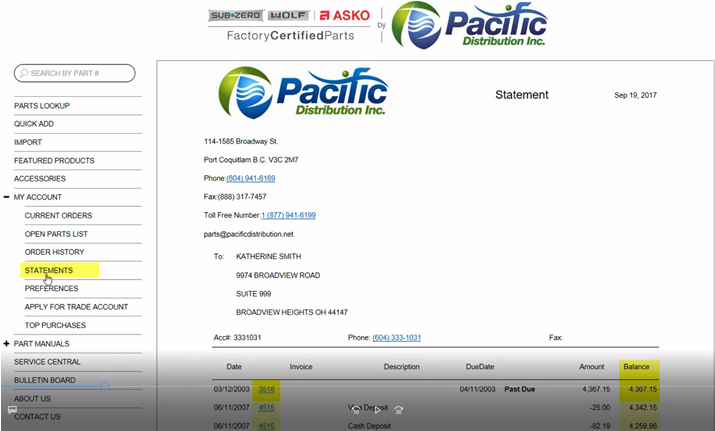Open Service Central
715x431 pixels.
tap(47, 362)
